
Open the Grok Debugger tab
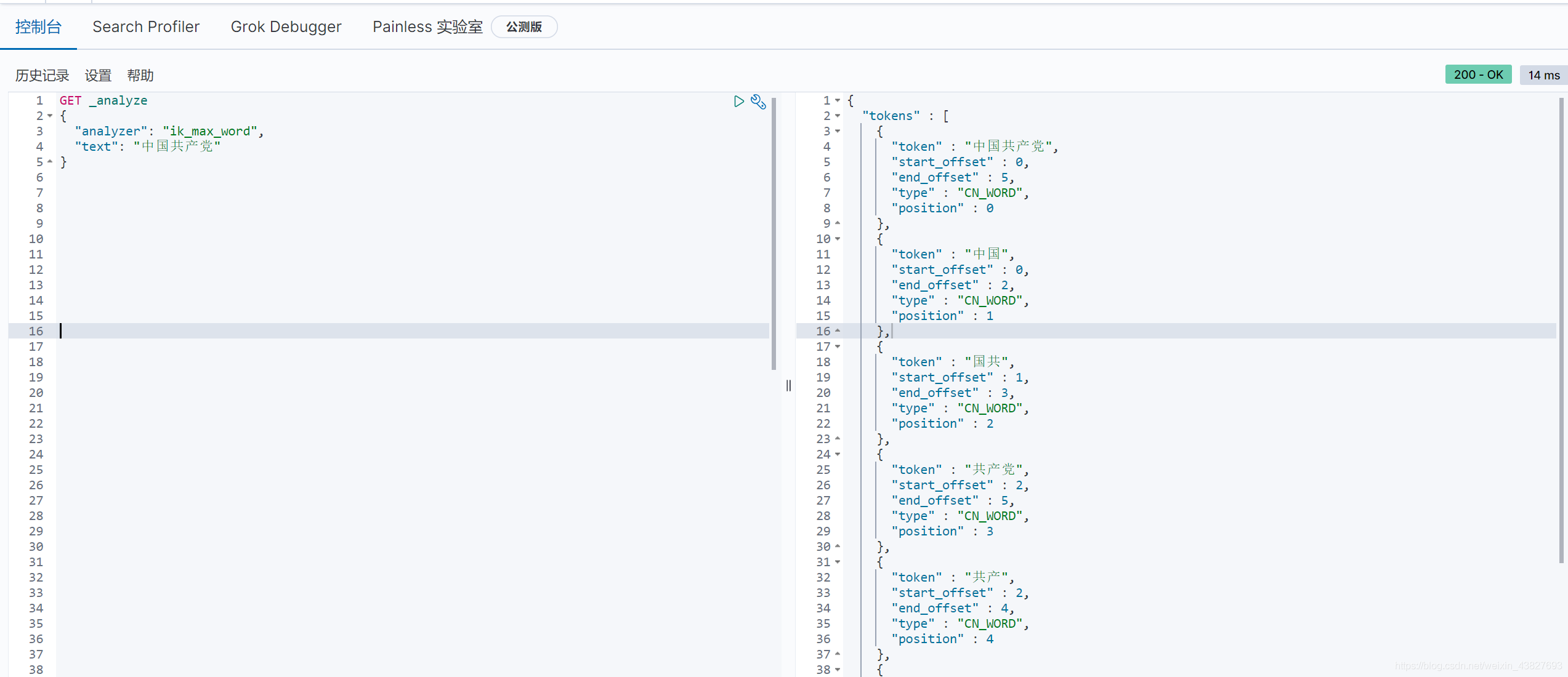(x=286, y=26)
